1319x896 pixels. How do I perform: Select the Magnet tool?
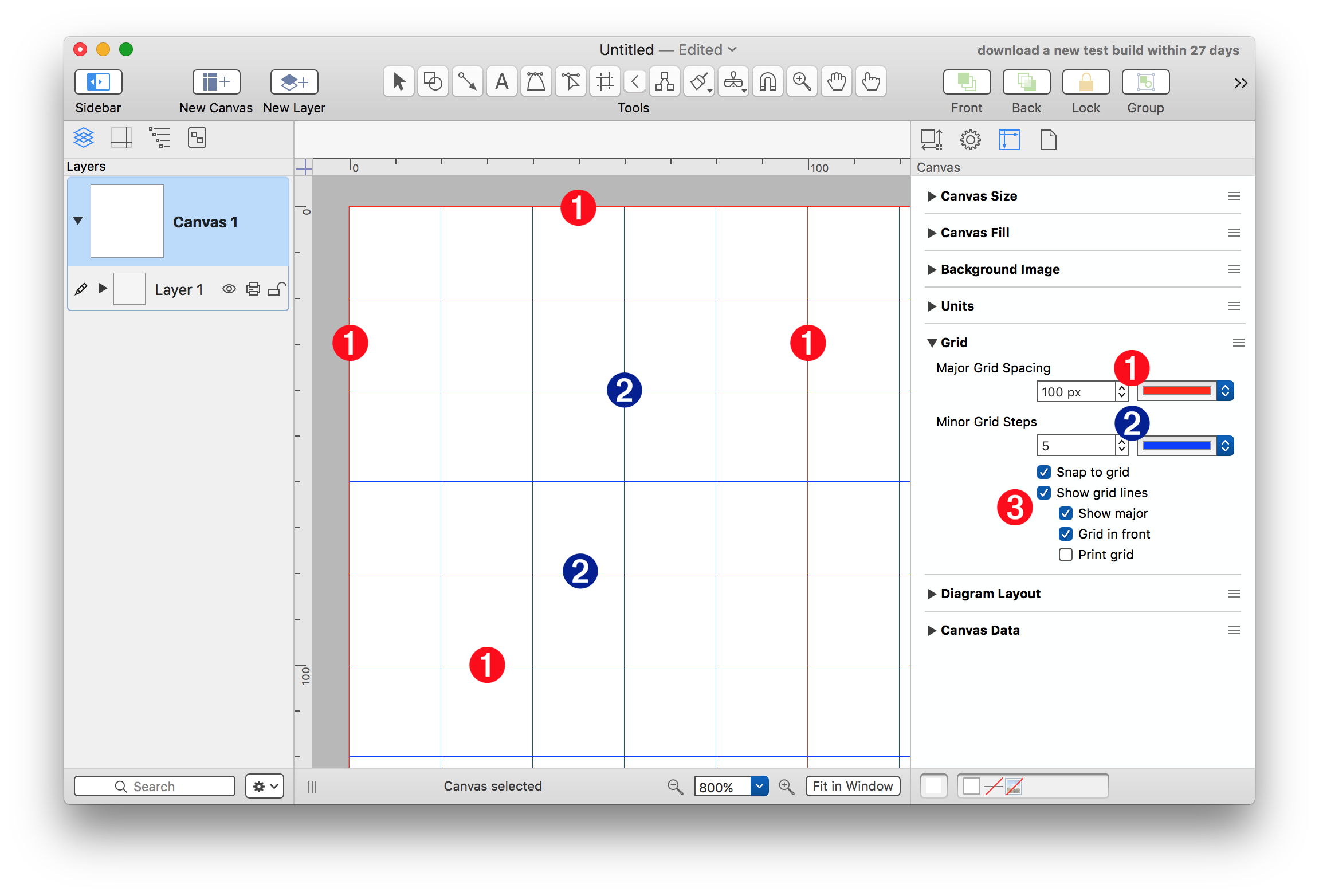pyautogui.click(x=767, y=82)
